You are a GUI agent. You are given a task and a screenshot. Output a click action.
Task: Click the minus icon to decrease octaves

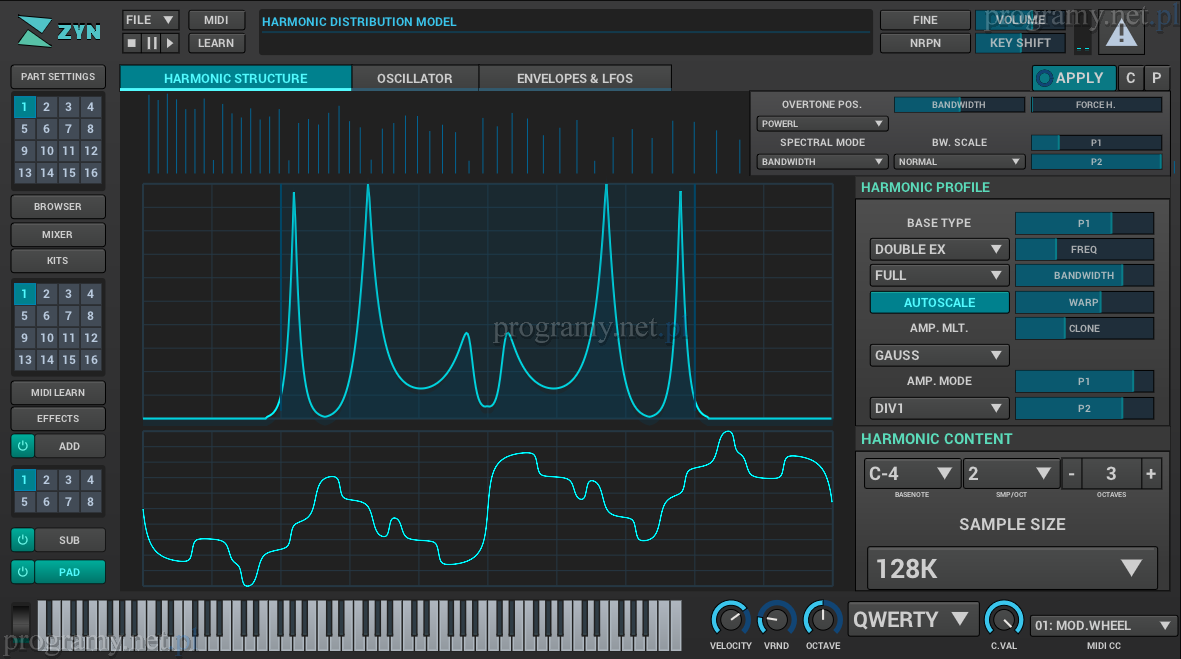point(1071,474)
